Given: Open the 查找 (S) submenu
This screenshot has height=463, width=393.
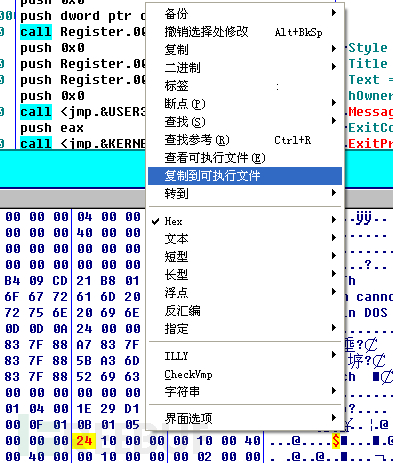Looking at the screenshot, I should click(245, 122).
